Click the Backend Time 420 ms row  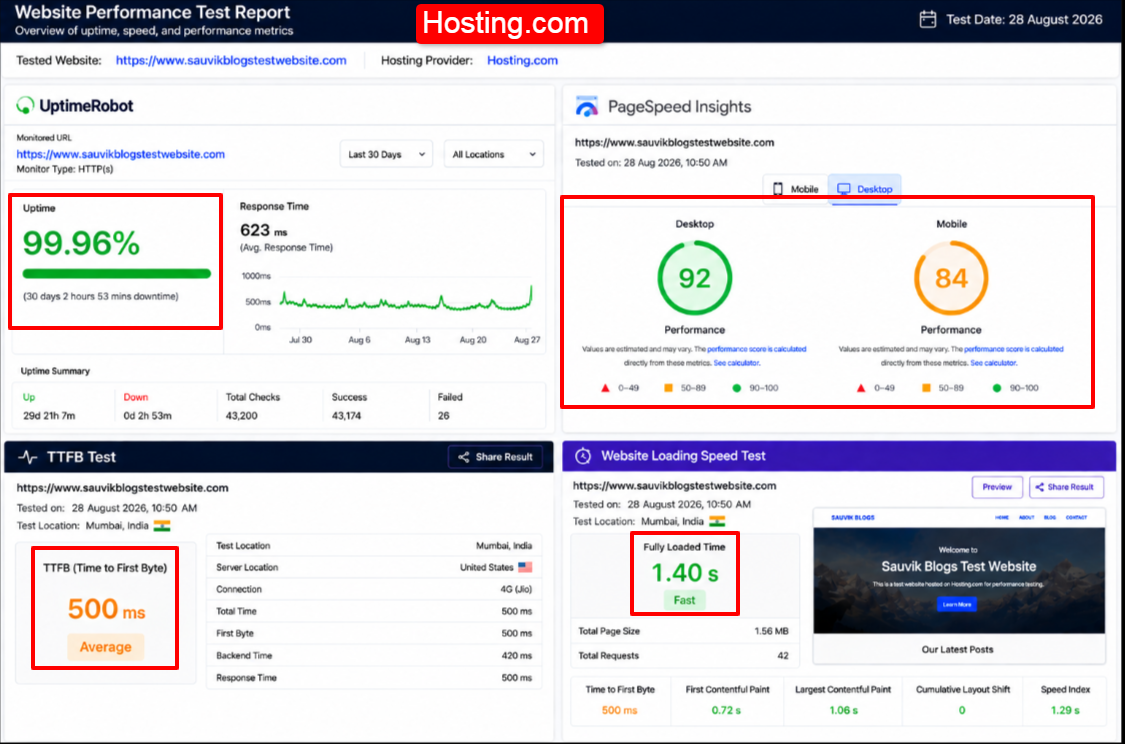click(374, 656)
